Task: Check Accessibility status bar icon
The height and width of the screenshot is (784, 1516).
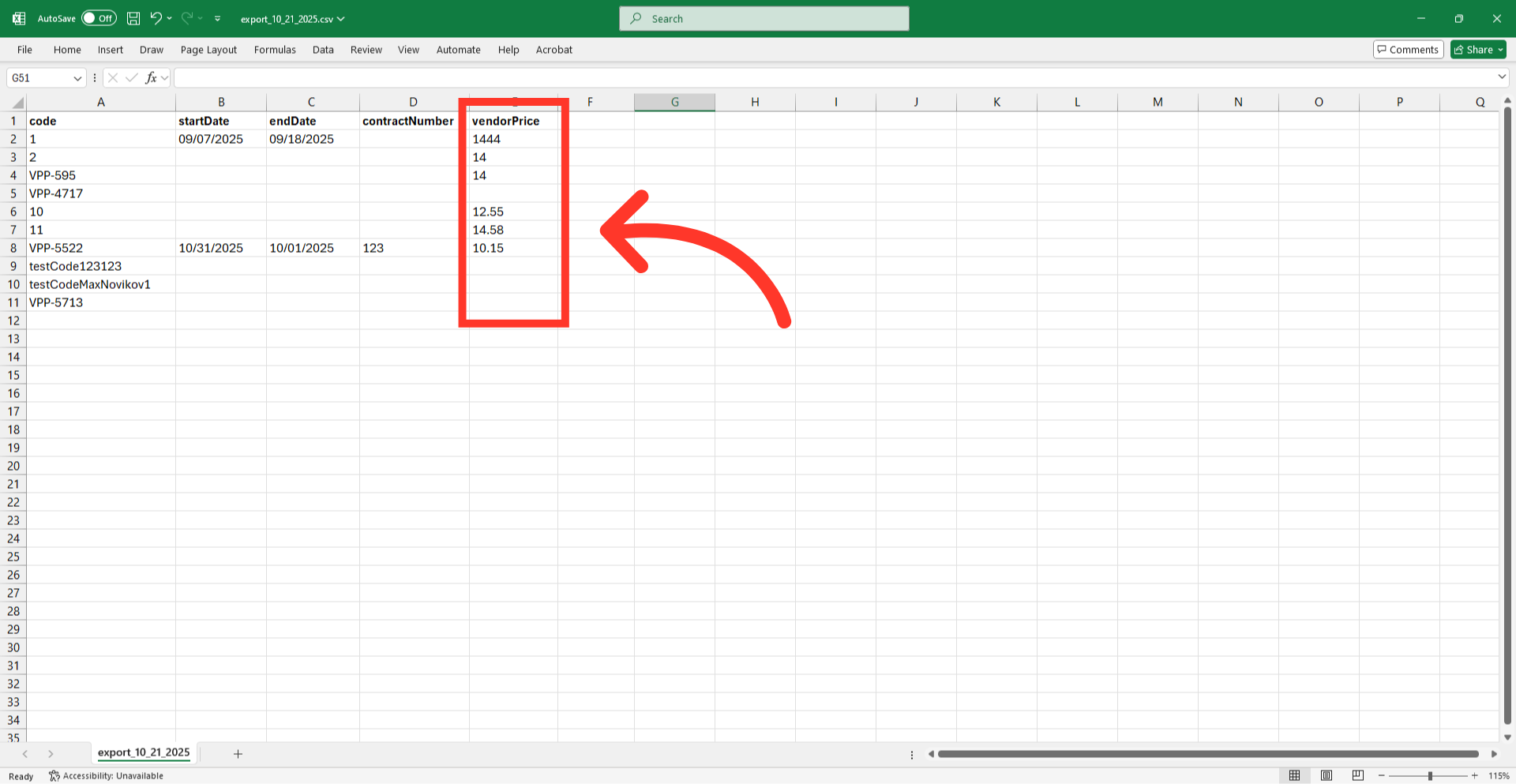Action: coord(54,776)
